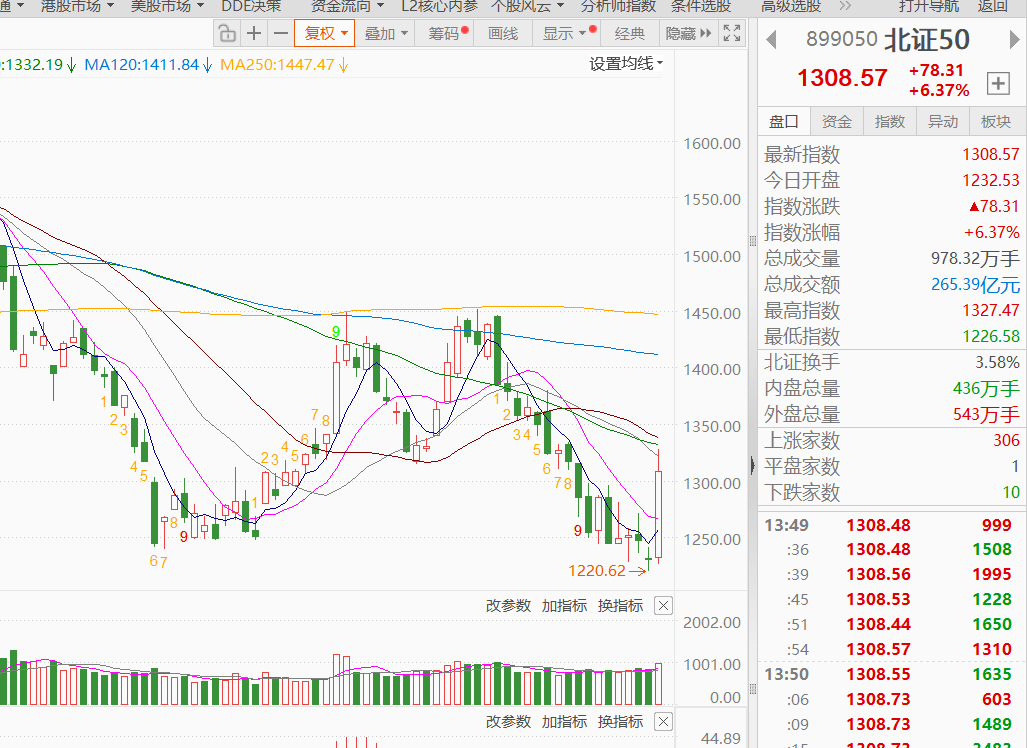The image size is (1027, 748).
Task: Open DDE决策 menu
Action: point(252,7)
